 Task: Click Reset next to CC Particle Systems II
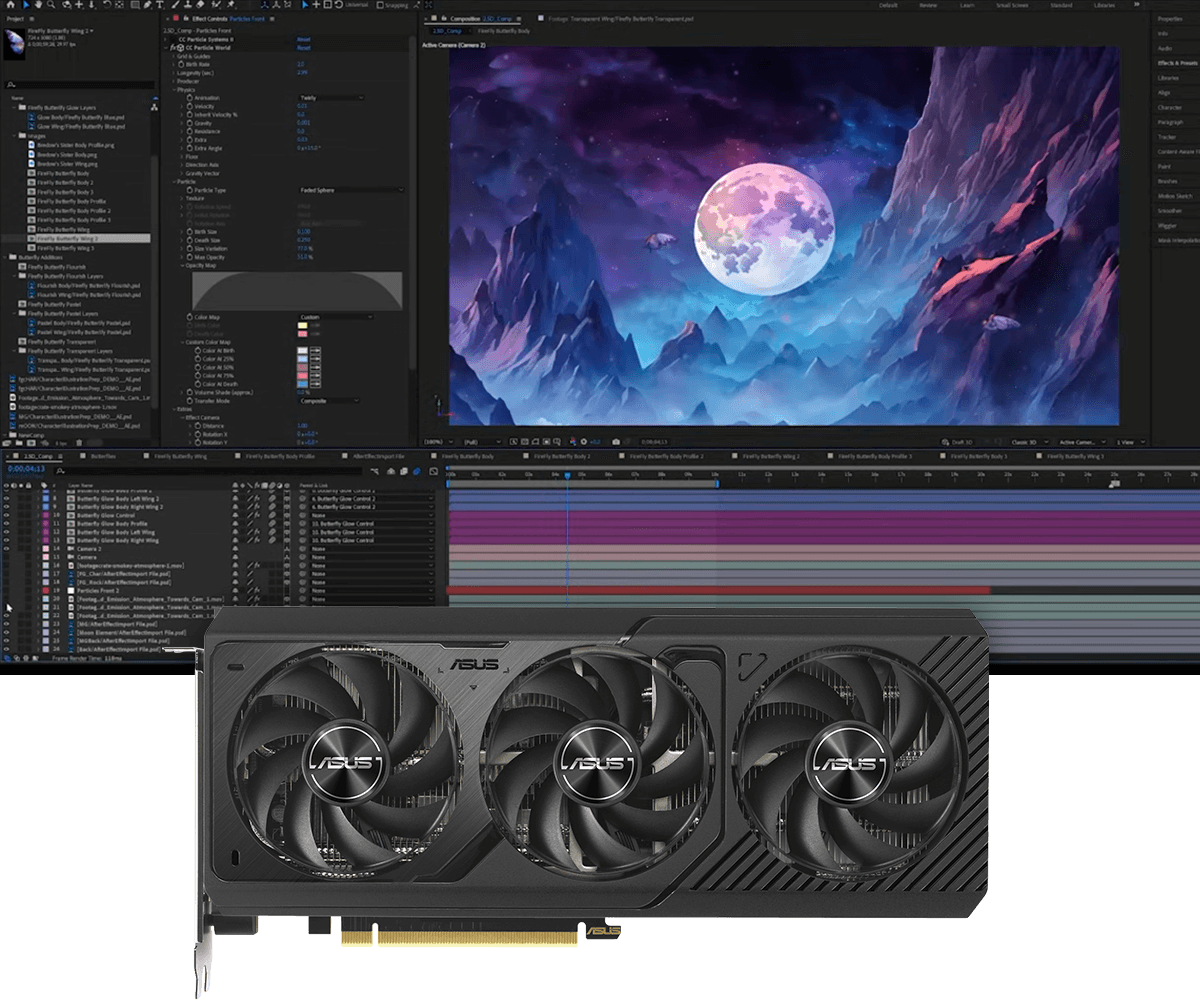pos(304,38)
